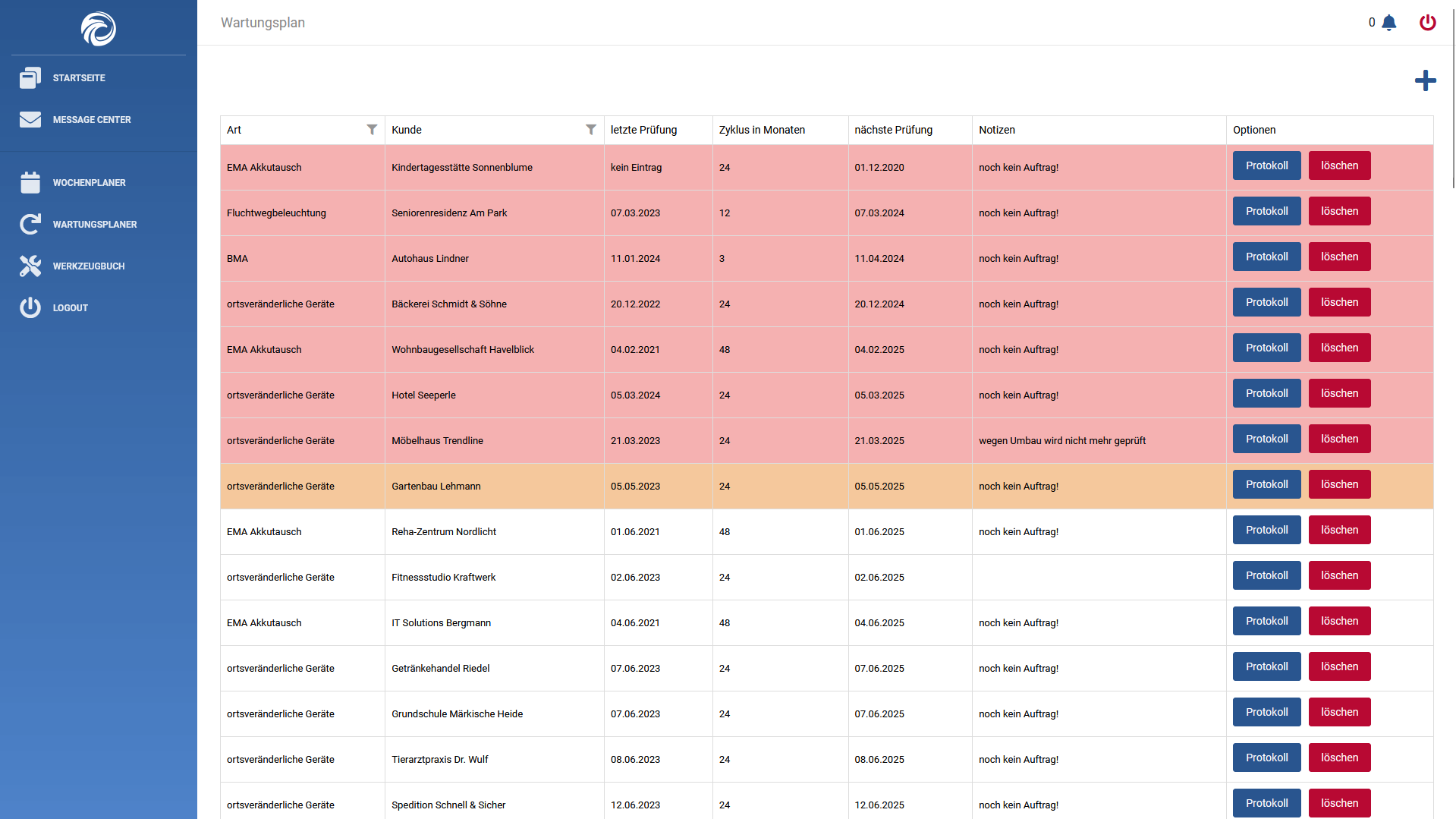Click the Startseite sidebar icon

30,78
